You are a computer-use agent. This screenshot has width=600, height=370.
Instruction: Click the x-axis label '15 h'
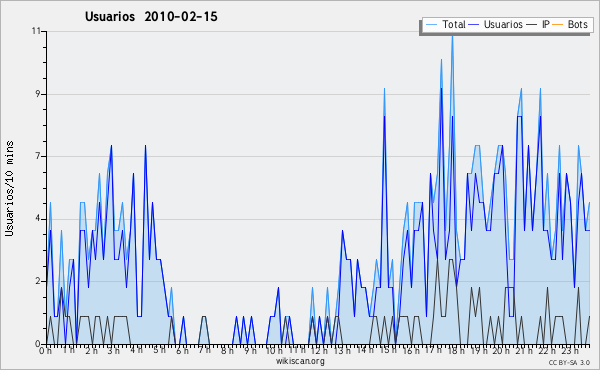[388, 350]
